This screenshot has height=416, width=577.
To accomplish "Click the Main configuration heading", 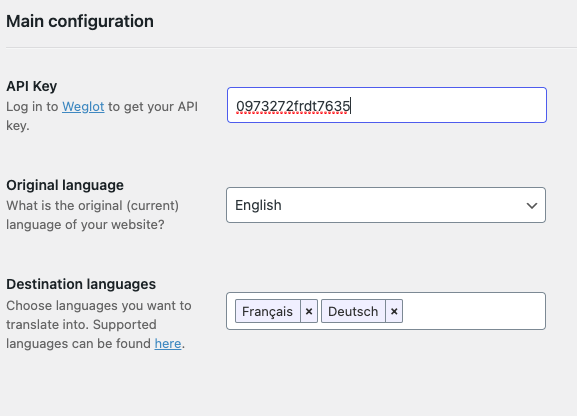I will tap(80, 21).
